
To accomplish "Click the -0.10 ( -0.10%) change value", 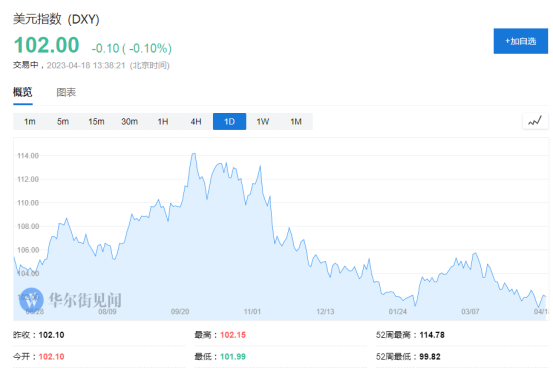I will coord(132,48).
